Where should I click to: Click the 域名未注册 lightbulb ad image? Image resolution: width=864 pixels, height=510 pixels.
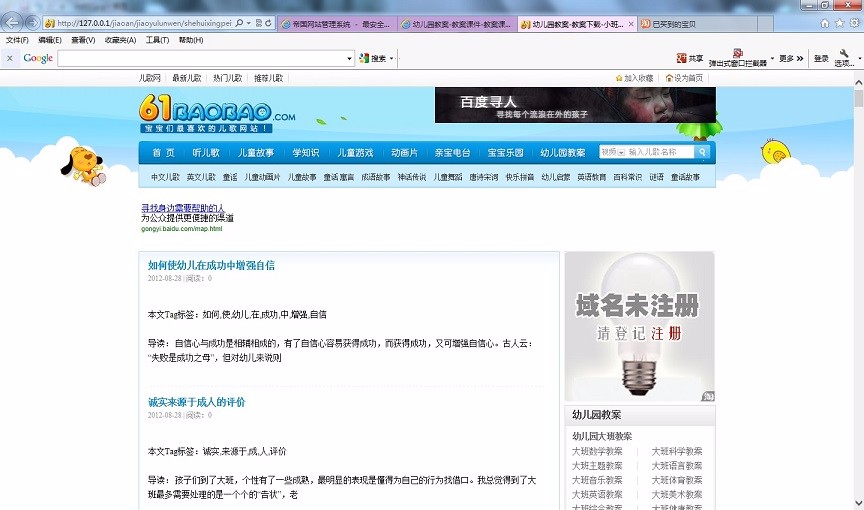[x=640, y=327]
